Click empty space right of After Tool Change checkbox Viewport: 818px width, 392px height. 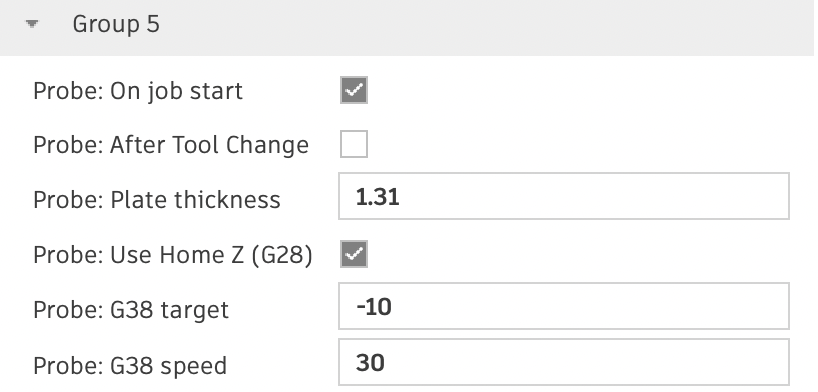579,144
